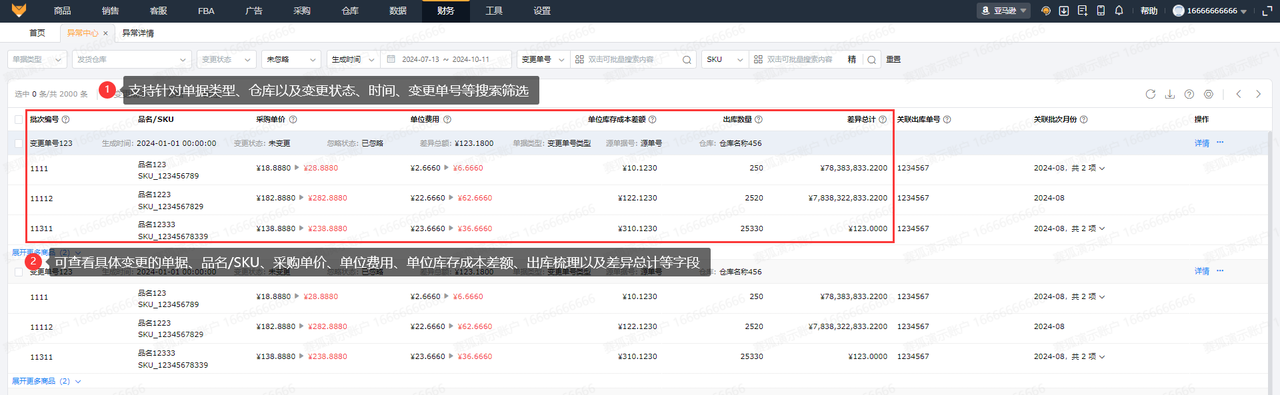Open the 设置 menu
The image size is (1280, 395).
pos(542,11)
